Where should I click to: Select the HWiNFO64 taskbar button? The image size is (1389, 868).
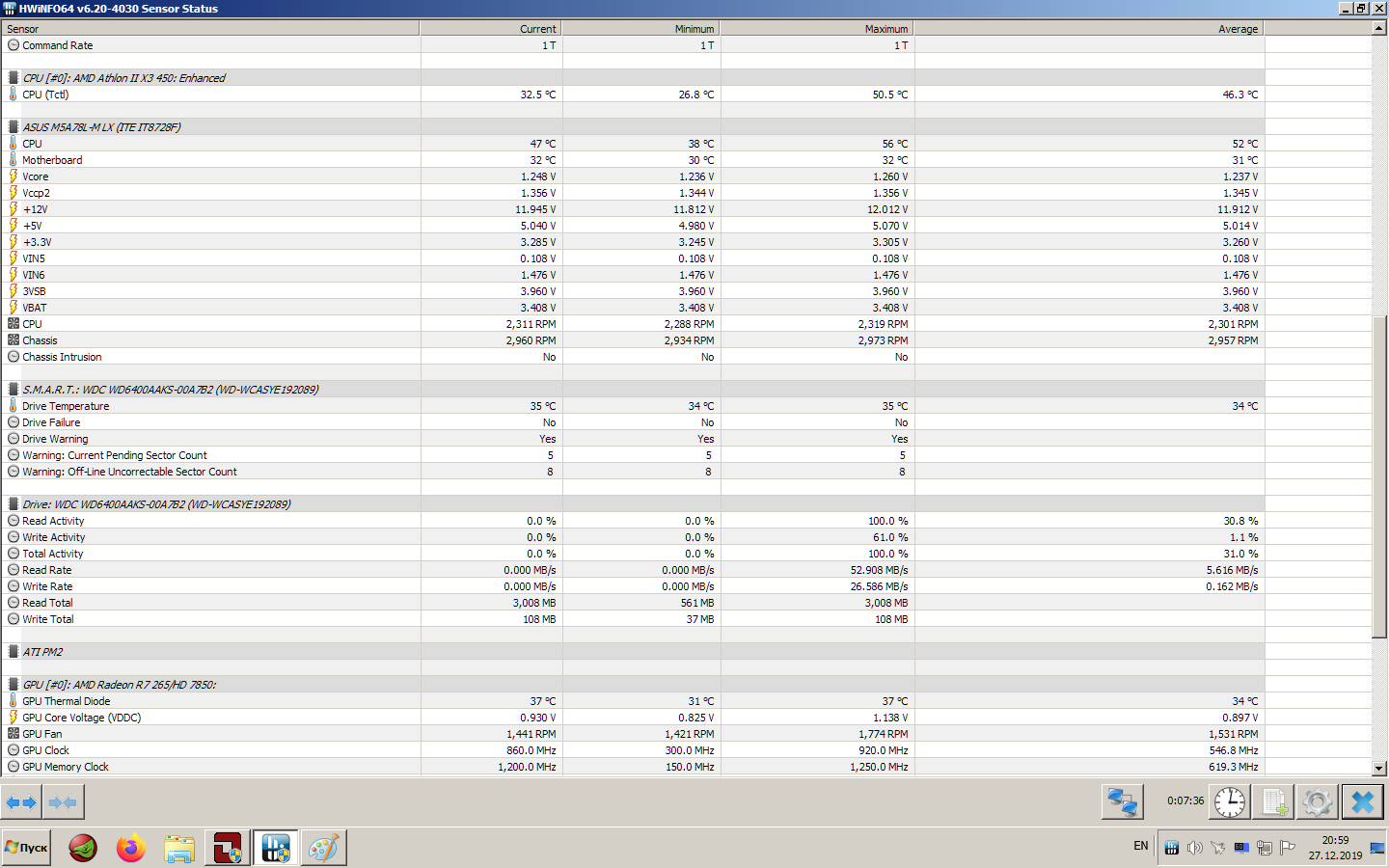(x=276, y=848)
